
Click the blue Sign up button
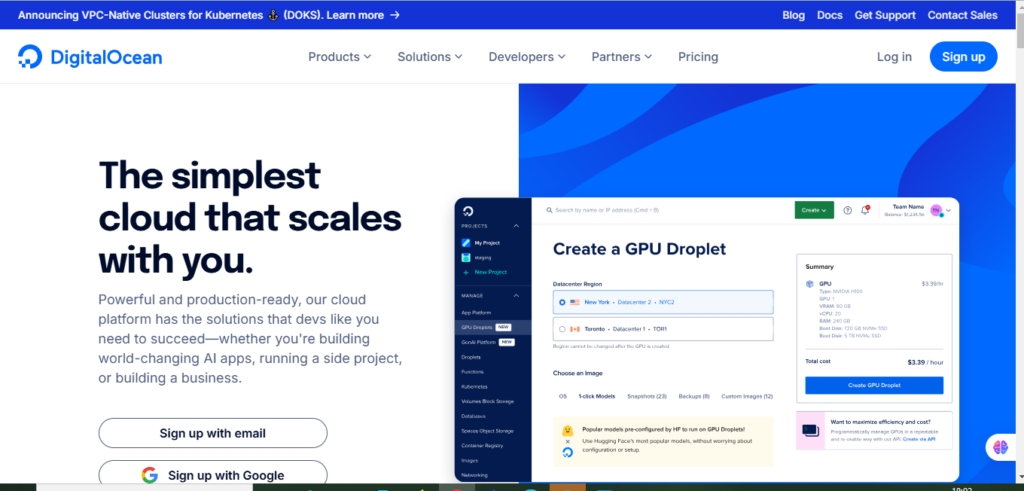(962, 57)
